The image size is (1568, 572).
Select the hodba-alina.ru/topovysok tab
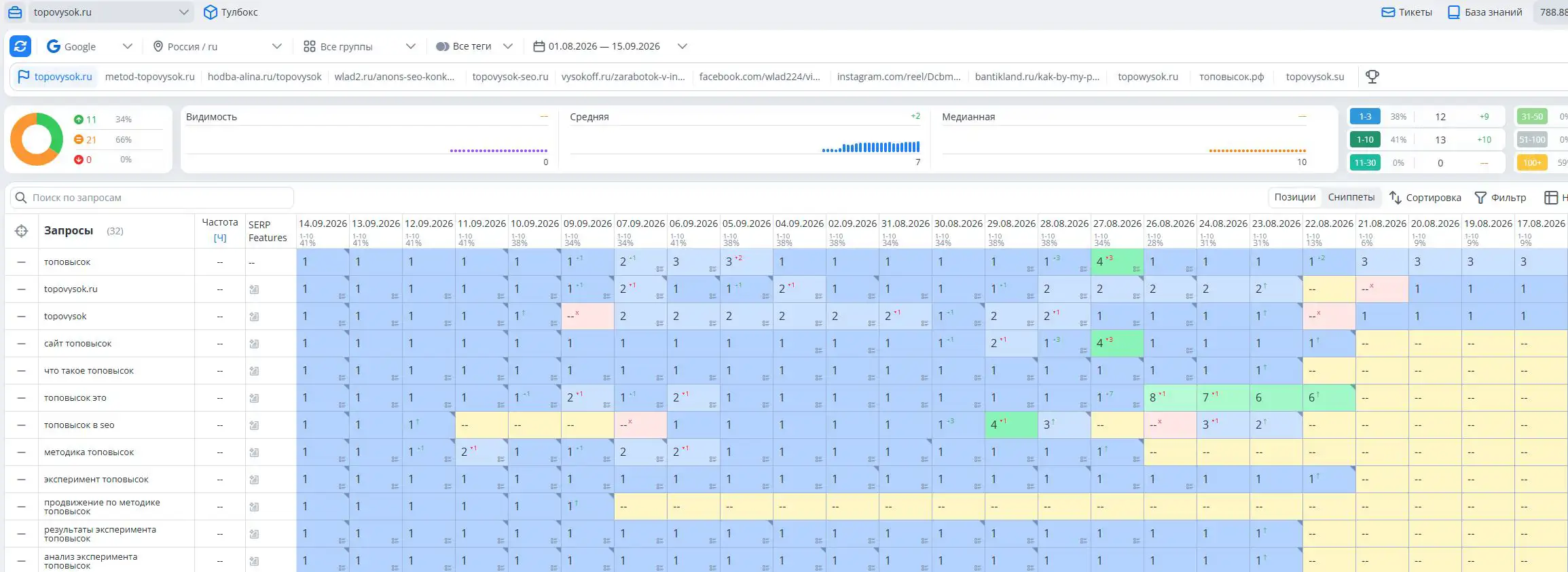click(x=264, y=77)
